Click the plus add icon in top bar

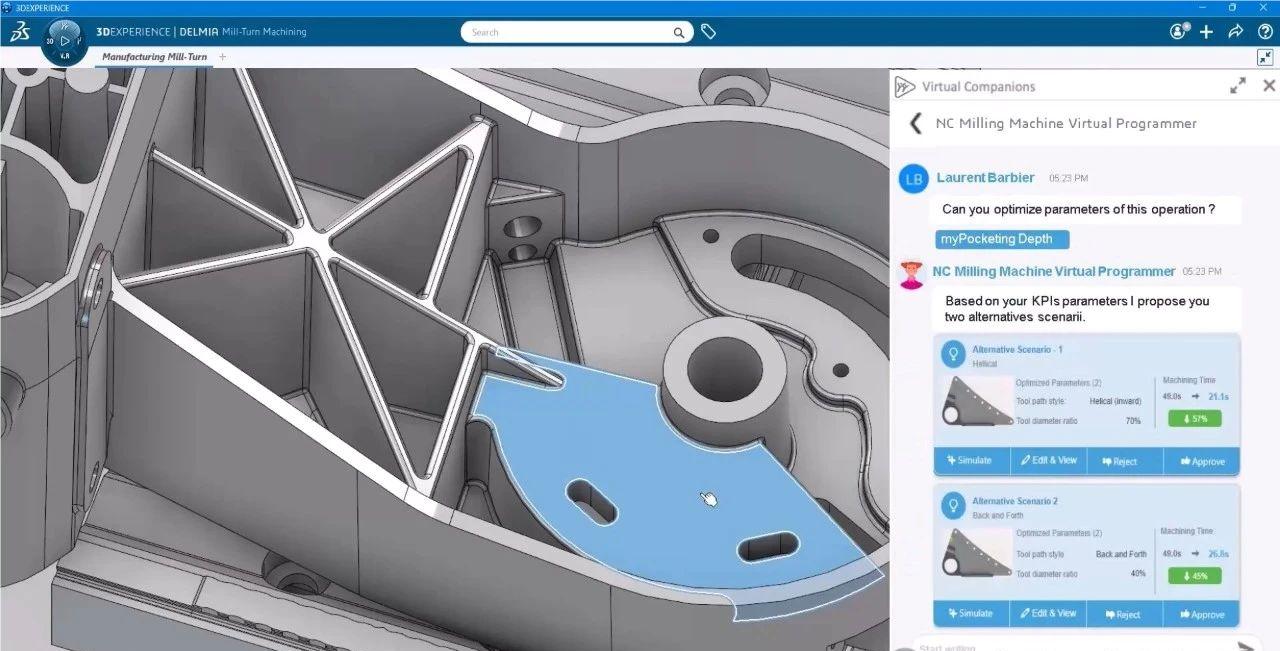point(1206,32)
